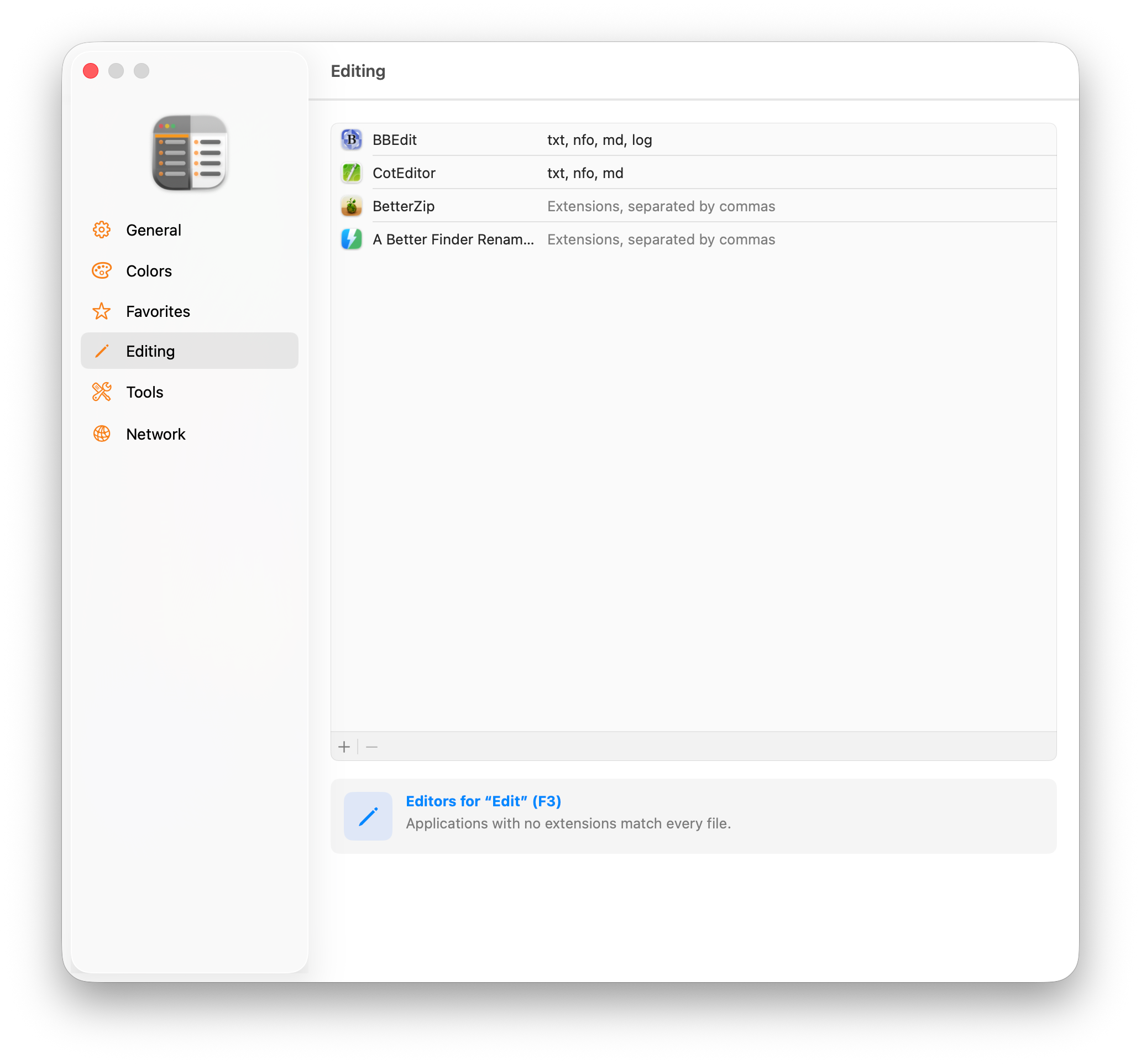Click the Colors palette icon

pos(102,270)
